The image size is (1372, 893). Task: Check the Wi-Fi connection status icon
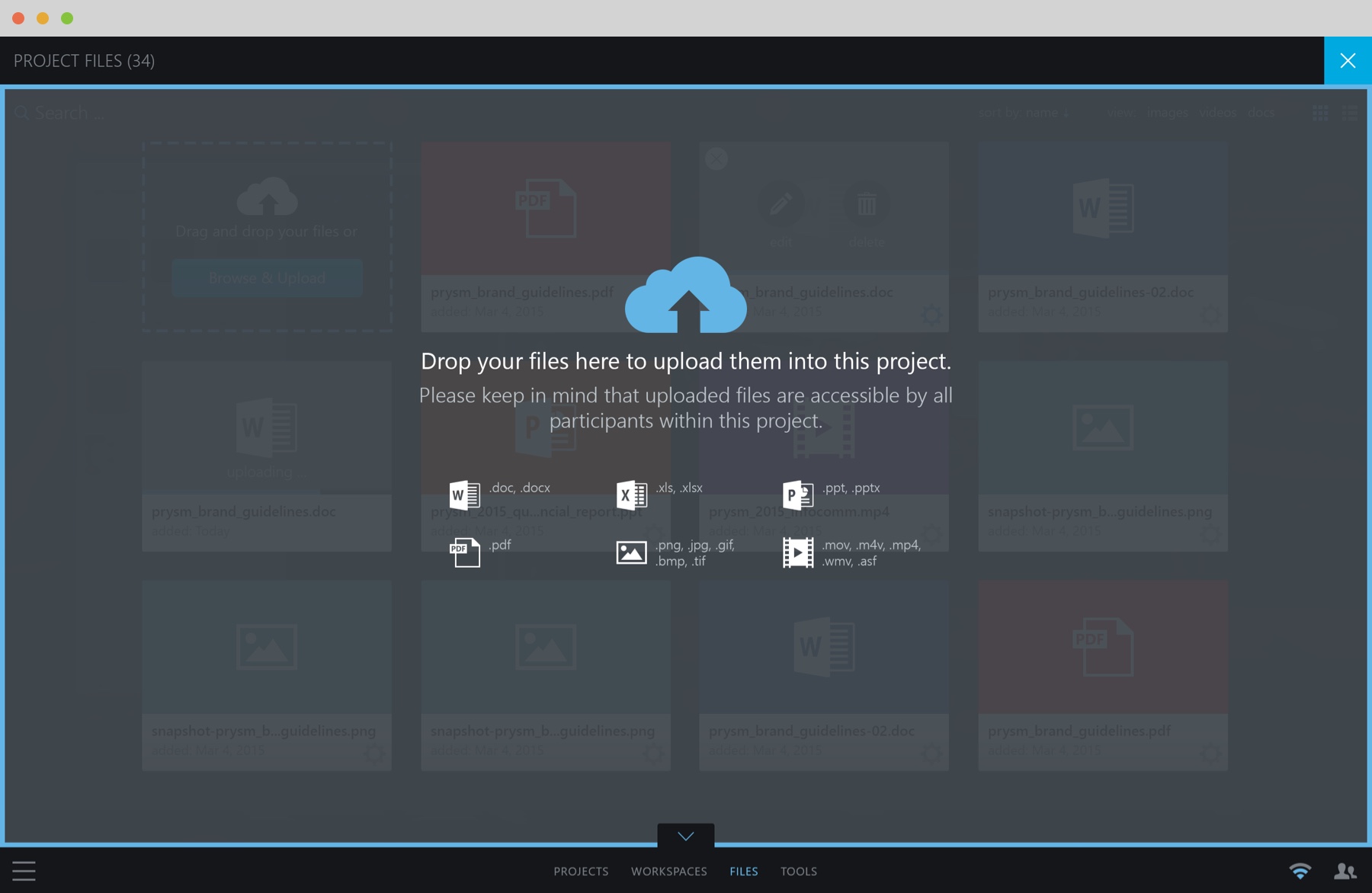click(x=1298, y=870)
